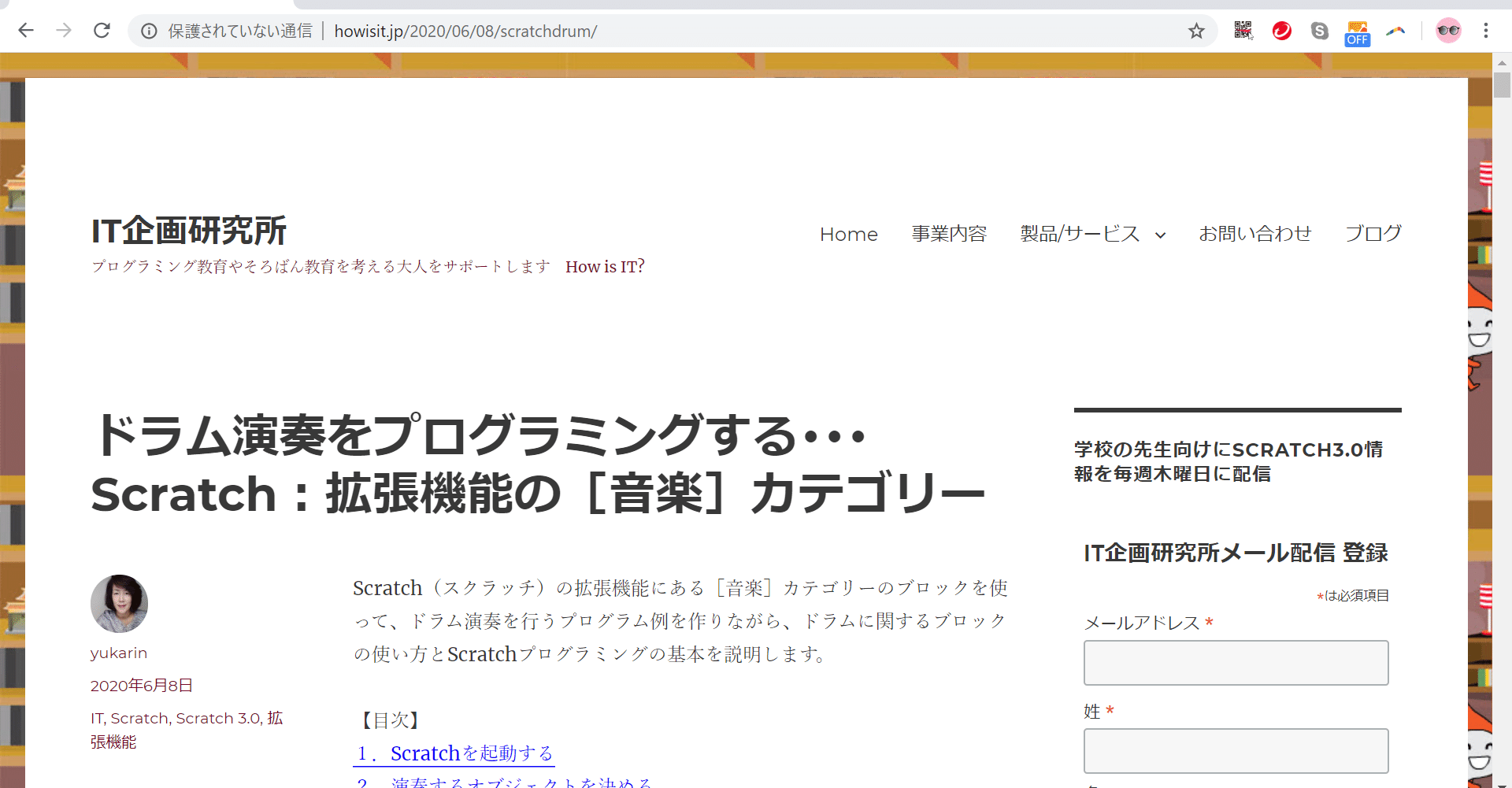
Task: Open the Scratch 3.0 category link
Action: (x=218, y=718)
